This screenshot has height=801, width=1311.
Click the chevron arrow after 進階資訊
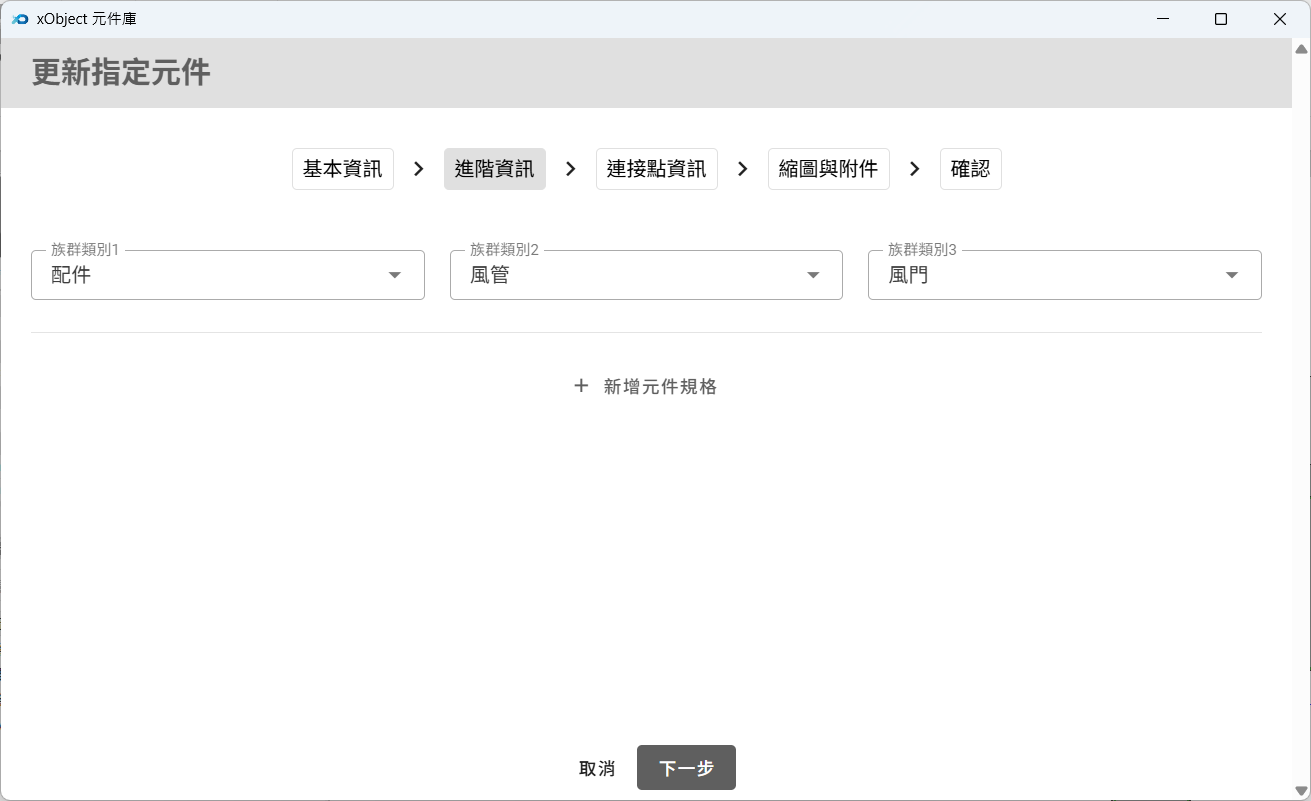pos(571,169)
